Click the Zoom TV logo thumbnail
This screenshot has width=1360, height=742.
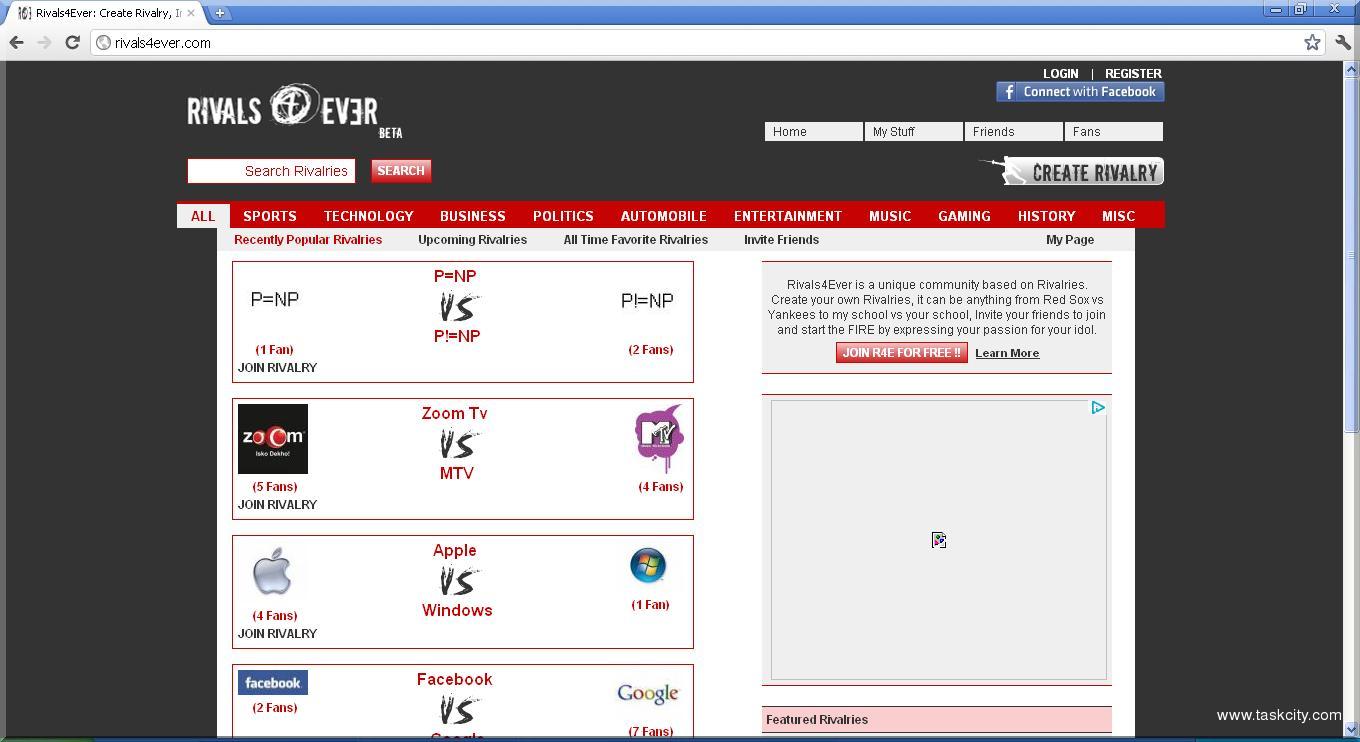coord(273,439)
